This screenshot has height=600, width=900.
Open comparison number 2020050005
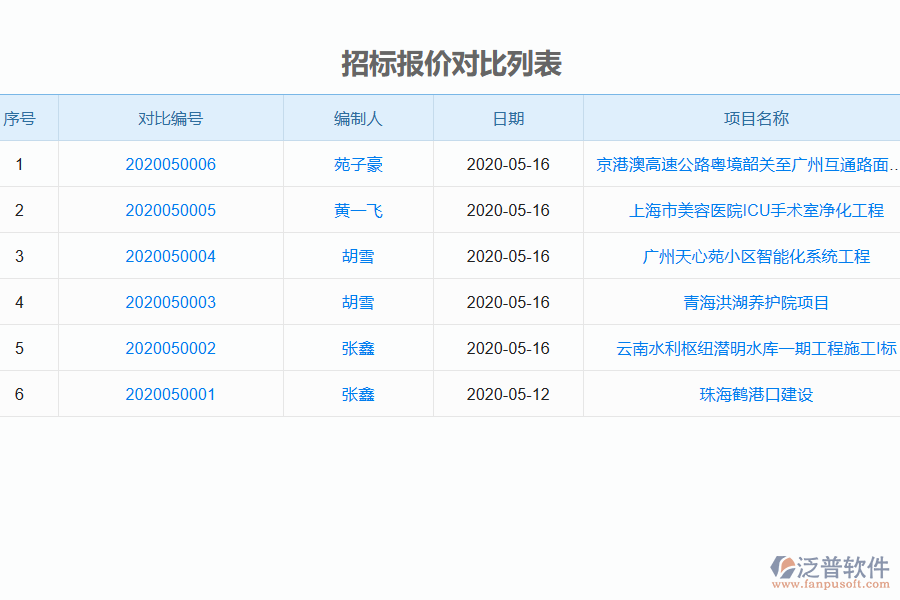coord(170,210)
